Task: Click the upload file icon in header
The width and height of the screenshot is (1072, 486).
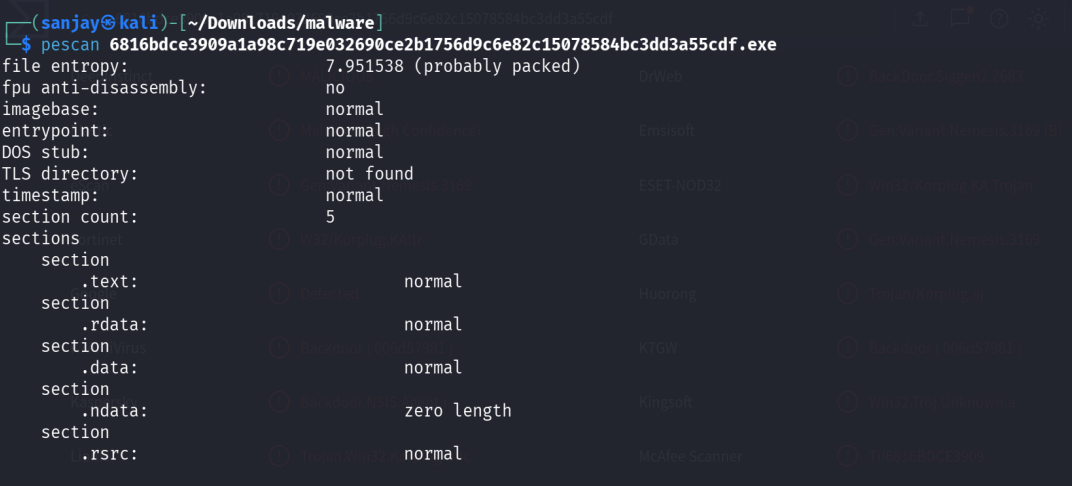Action: coord(920,18)
